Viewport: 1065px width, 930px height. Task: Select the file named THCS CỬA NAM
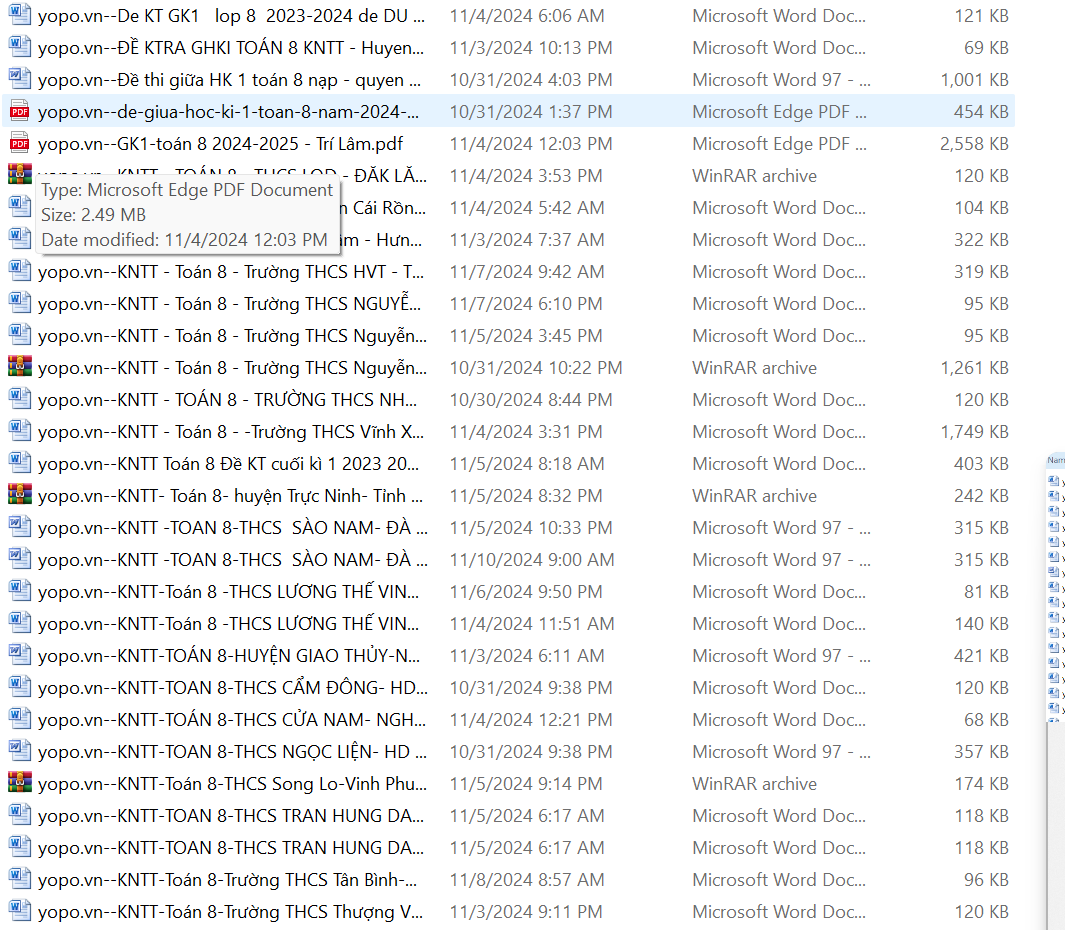(x=230, y=720)
